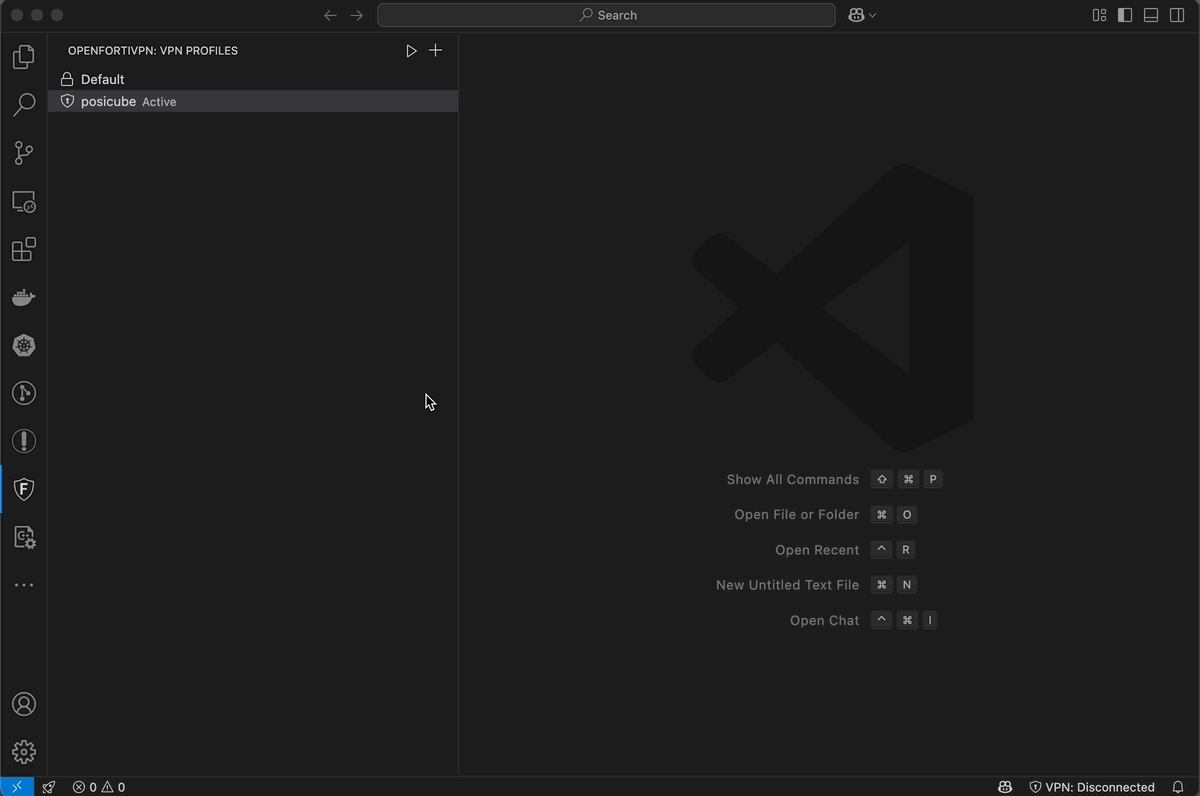
Task: Open the Kubernetes helm-wheel view
Action: (24, 345)
